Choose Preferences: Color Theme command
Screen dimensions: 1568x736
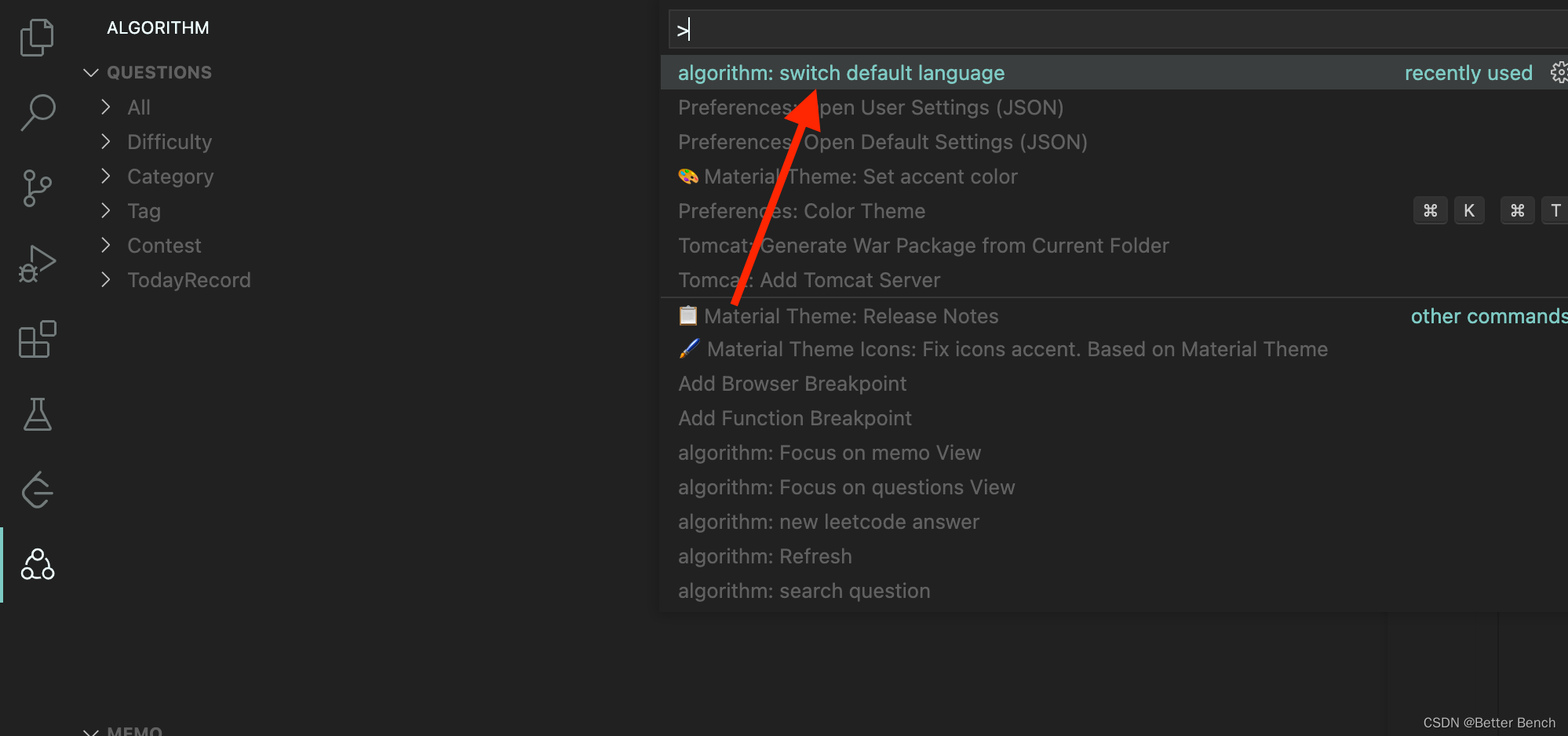801,211
